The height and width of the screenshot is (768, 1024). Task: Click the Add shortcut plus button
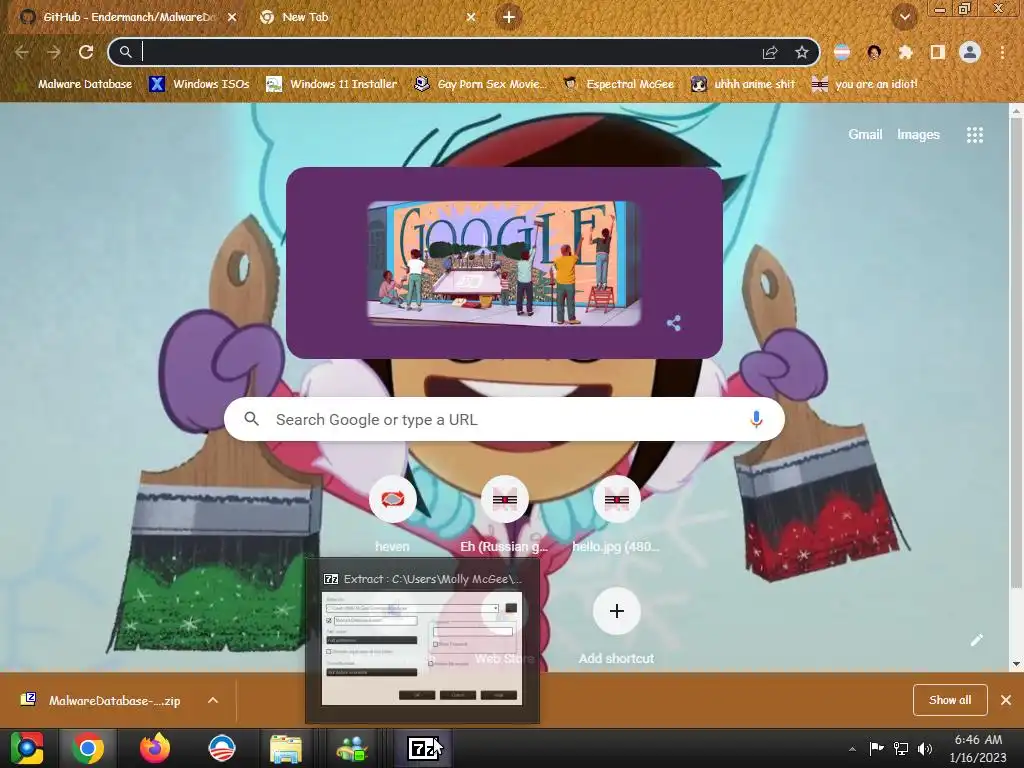click(x=616, y=611)
